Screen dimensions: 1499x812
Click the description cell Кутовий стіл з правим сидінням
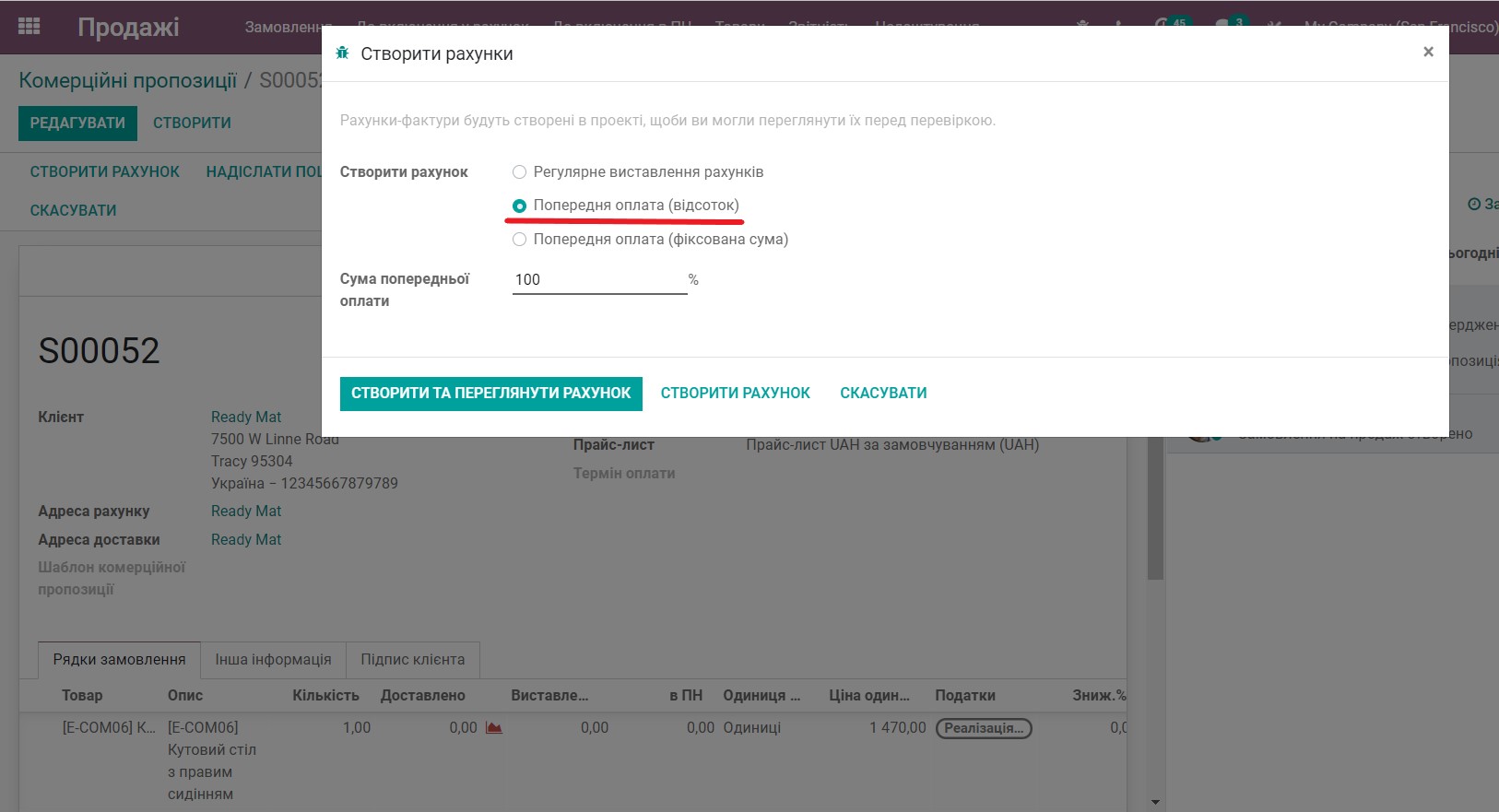point(212,761)
